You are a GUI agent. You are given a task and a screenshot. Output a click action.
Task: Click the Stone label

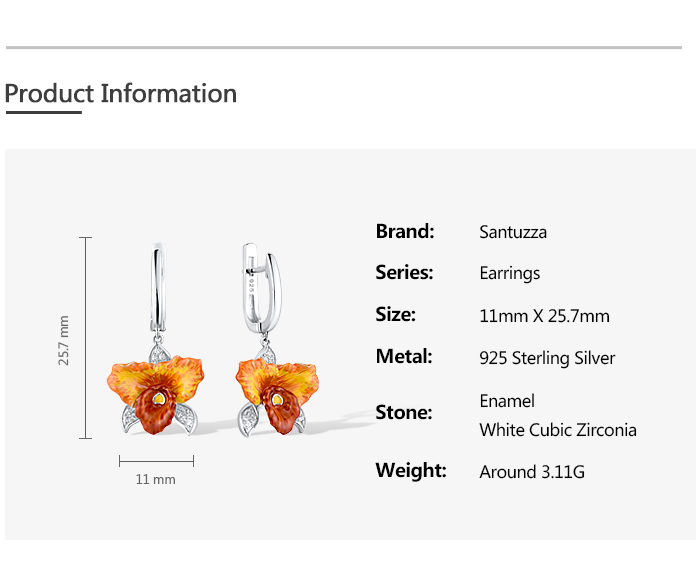point(404,413)
